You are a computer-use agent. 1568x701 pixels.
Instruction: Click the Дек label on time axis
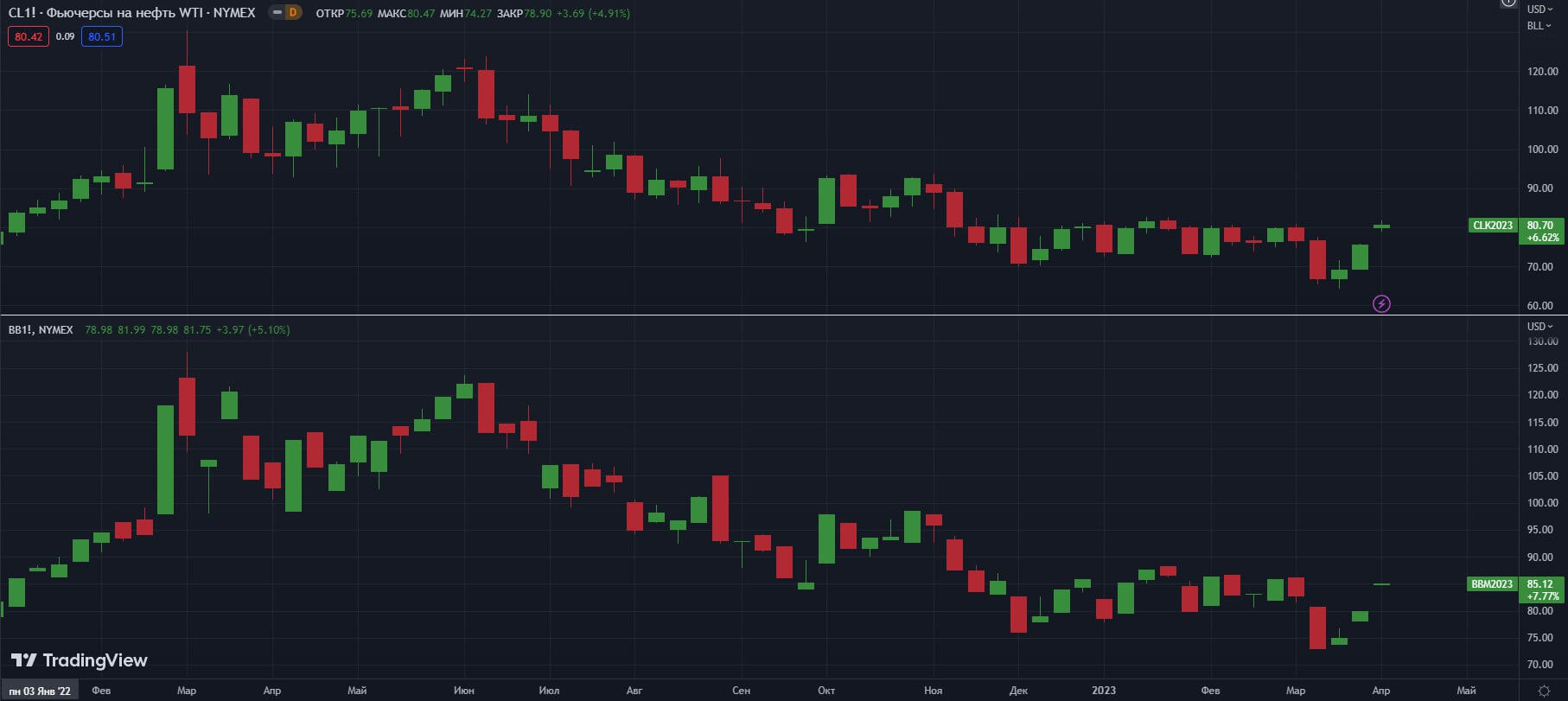(1018, 691)
